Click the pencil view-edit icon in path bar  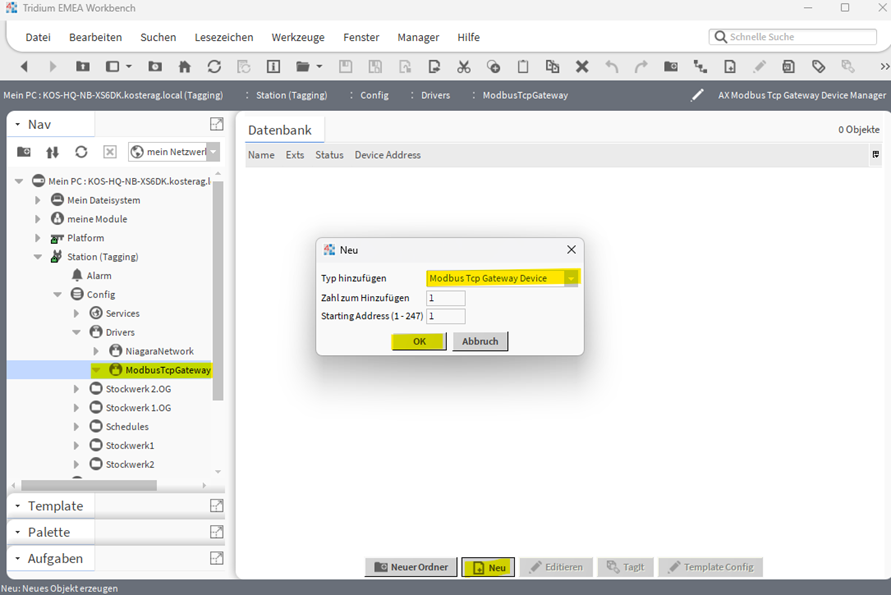tap(697, 95)
